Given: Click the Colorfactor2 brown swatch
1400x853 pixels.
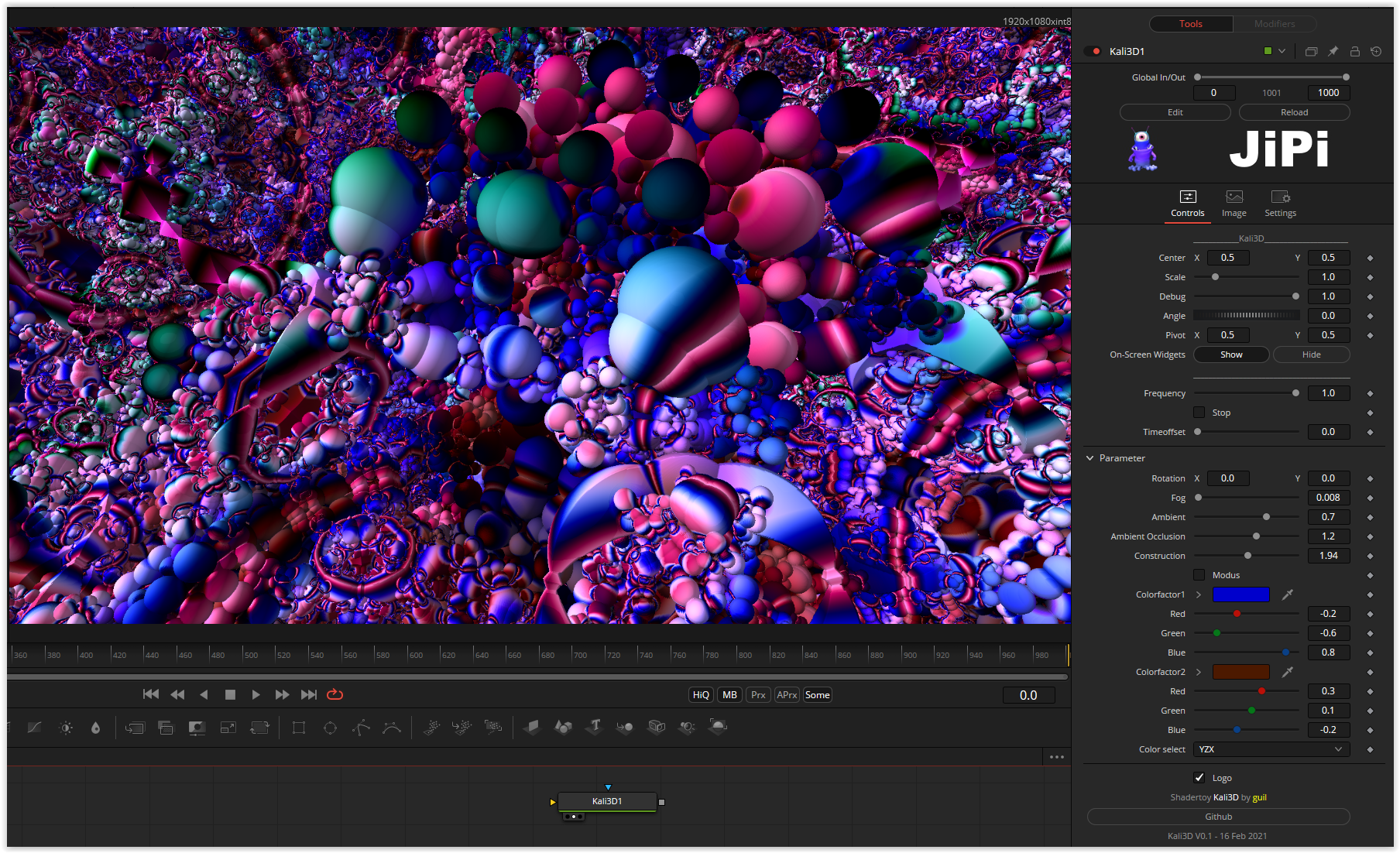Looking at the screenshot, I should (1240, 672).
